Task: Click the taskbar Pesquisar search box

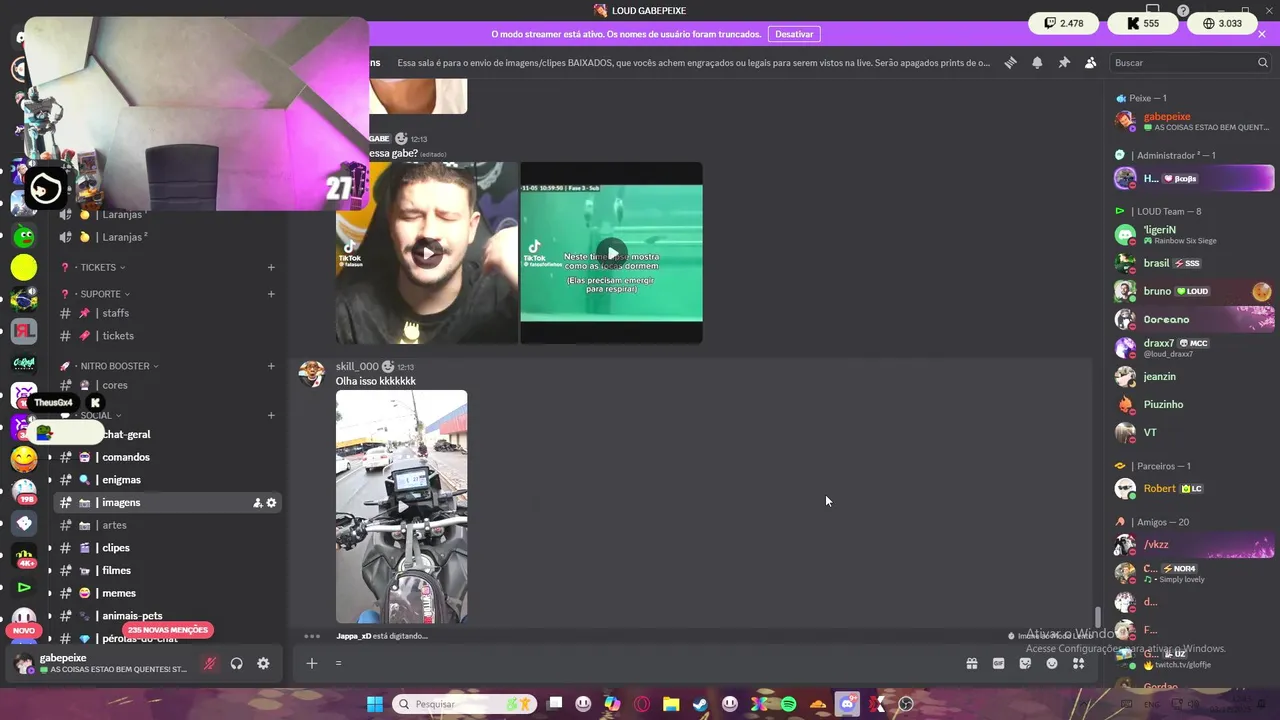Action: pyautogui.click(x=464, y=704)
